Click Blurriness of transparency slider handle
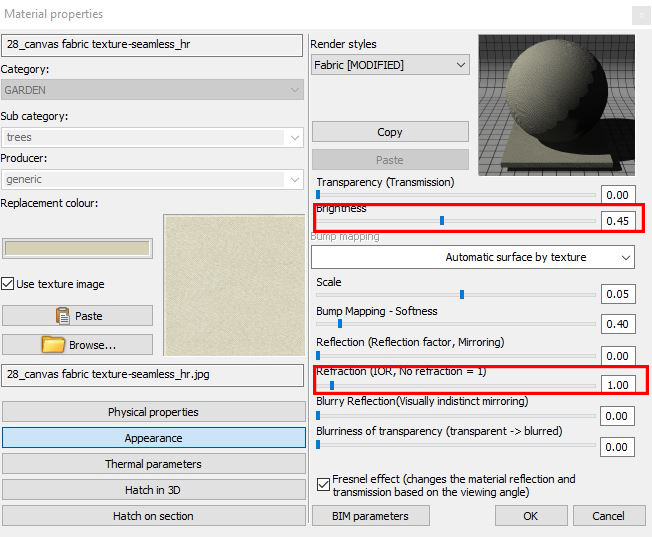Viewport: 652px width, 537px height. click(x=318, y=445)
